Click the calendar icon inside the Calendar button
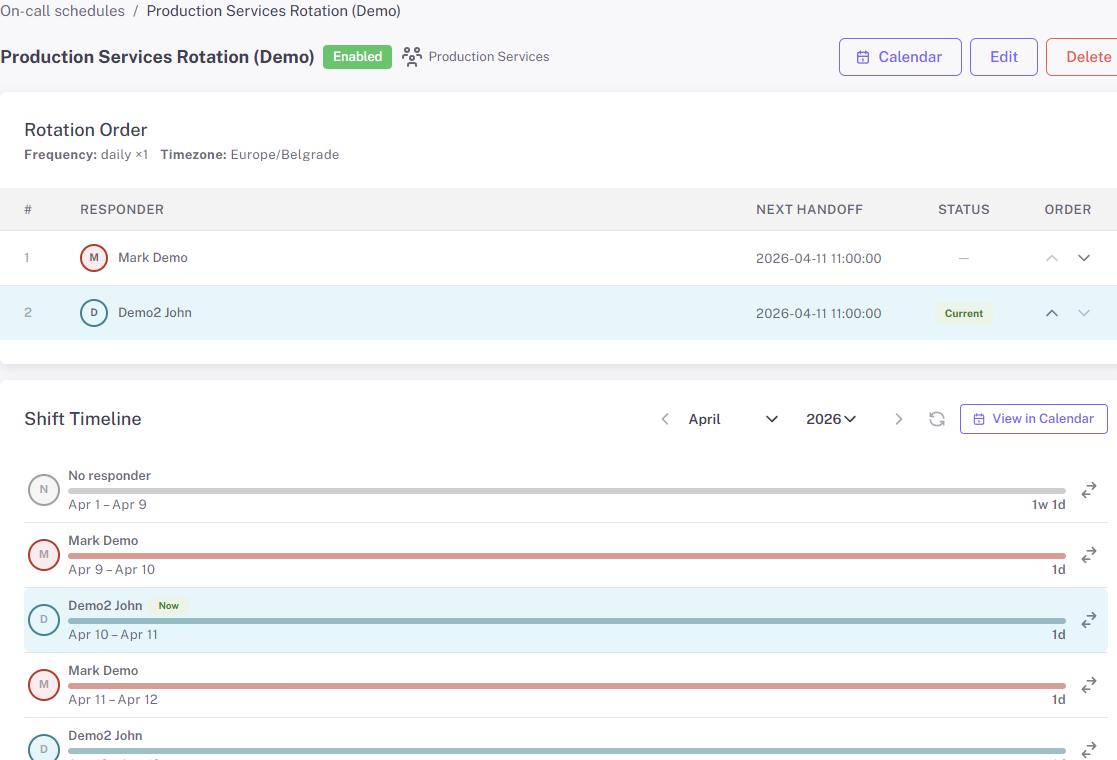This screenshot has height=760, width=1117. pos(862,57)
